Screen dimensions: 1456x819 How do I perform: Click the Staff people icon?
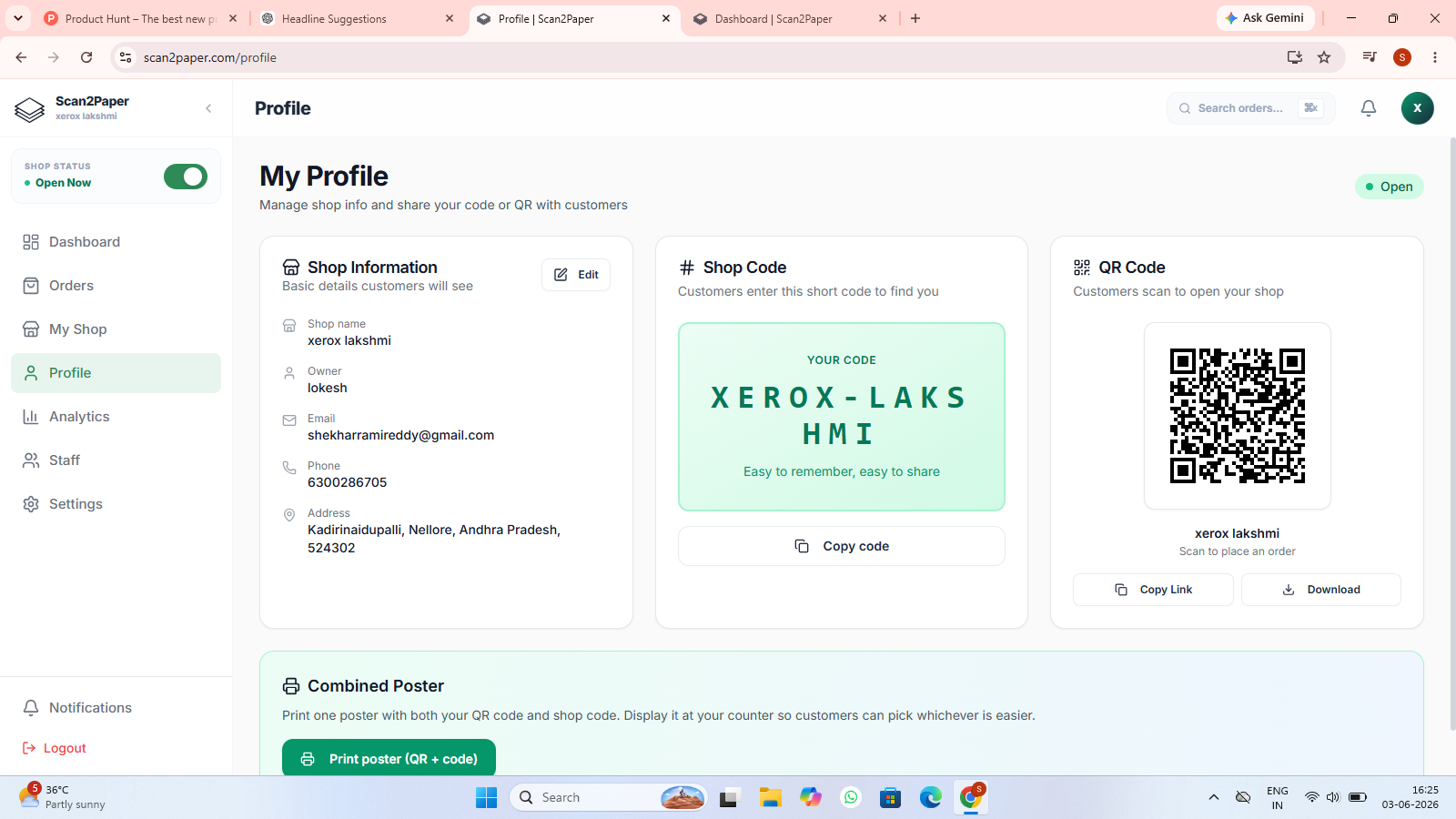(31, 460)
